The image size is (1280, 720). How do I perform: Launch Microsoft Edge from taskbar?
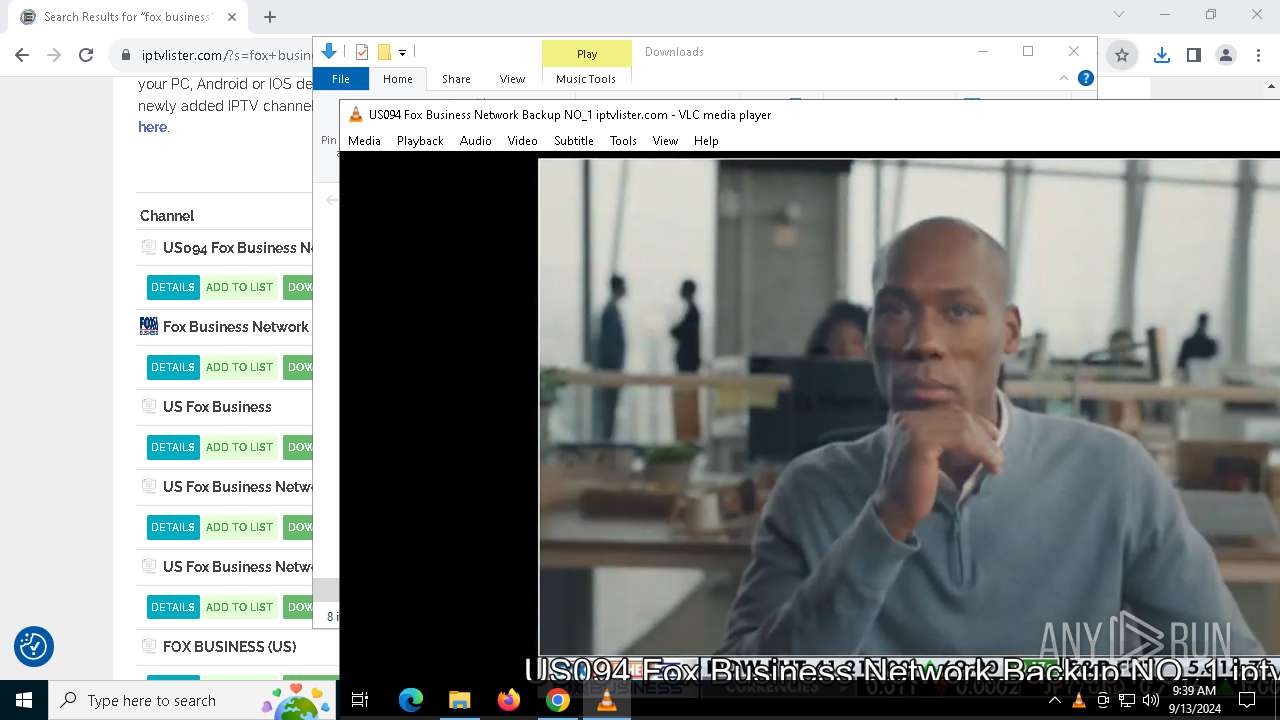410,700
